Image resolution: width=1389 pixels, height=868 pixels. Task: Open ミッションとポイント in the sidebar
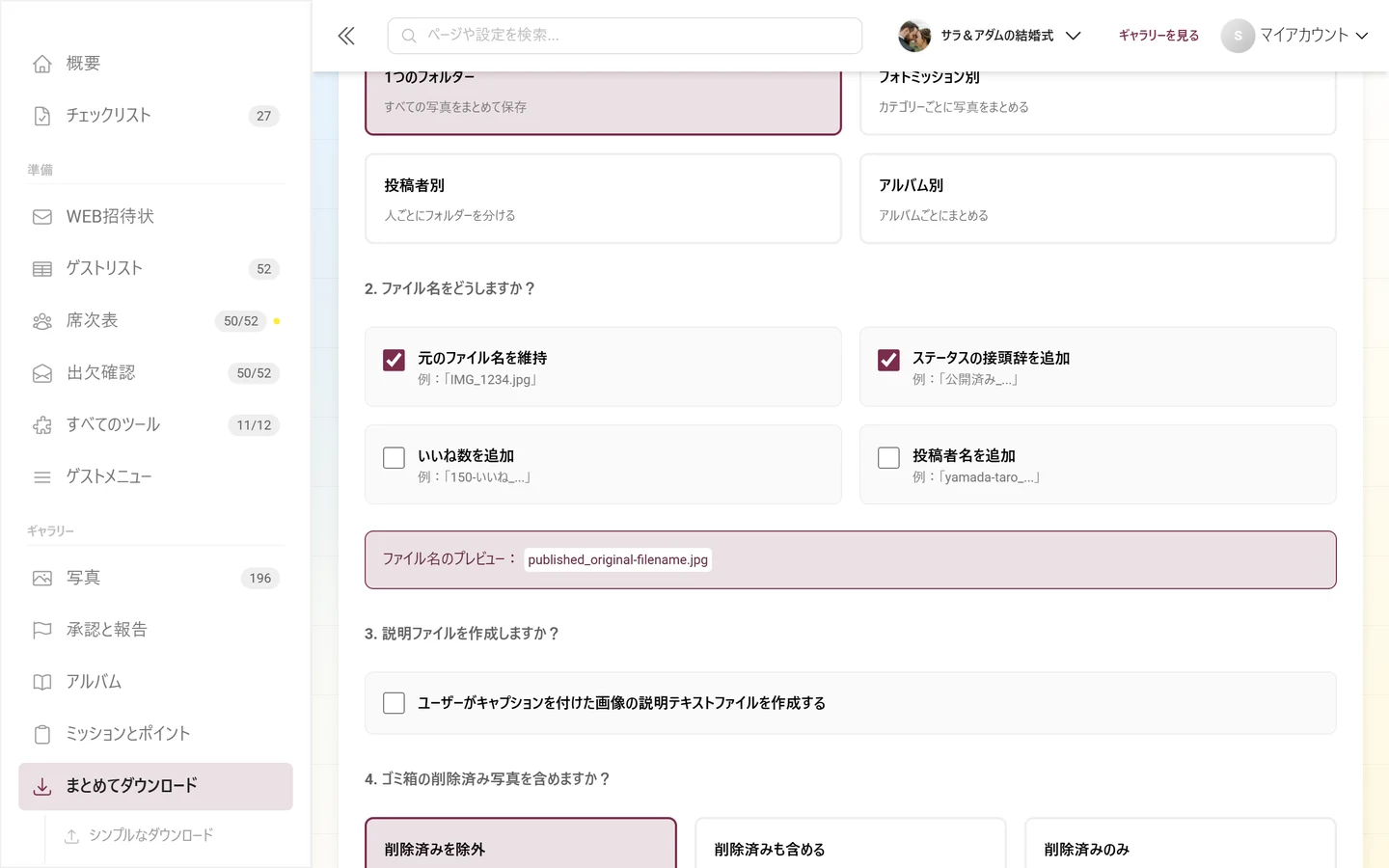coord(155,735)
